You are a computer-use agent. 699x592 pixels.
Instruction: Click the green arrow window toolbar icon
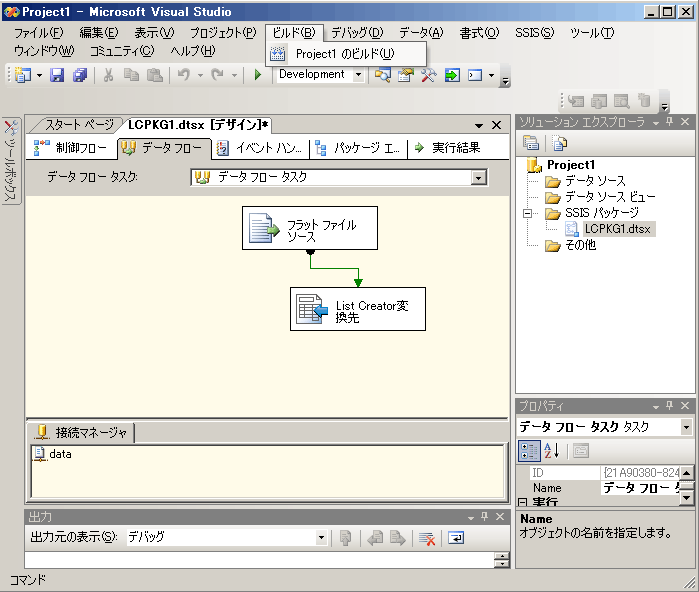(x=452, y=75)
